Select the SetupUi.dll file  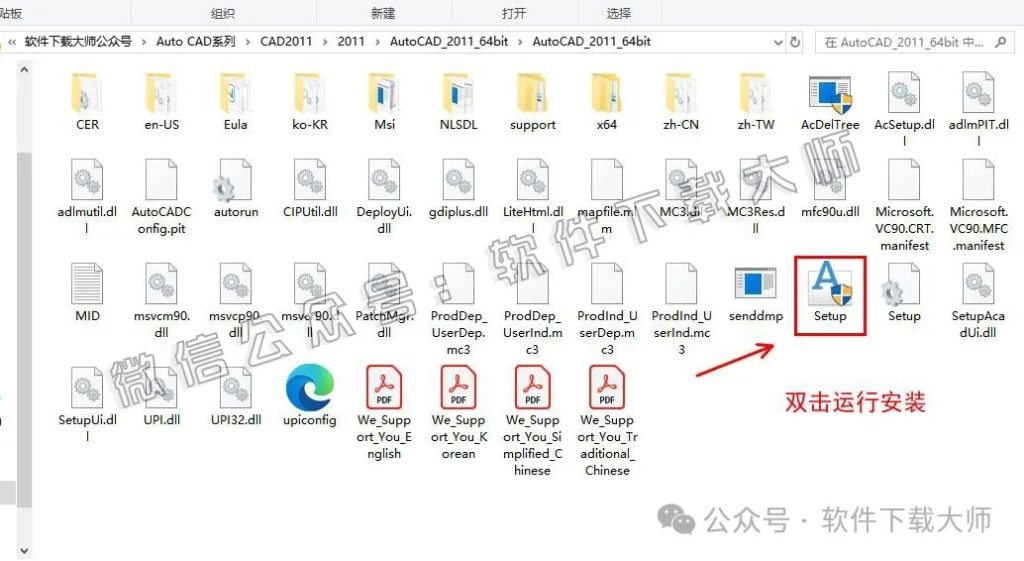coord(87,404)
